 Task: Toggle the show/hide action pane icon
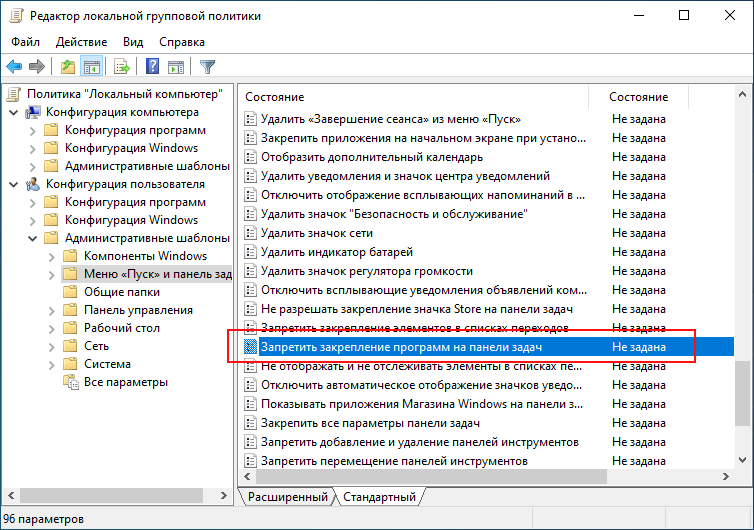click(x=176, y=66)
